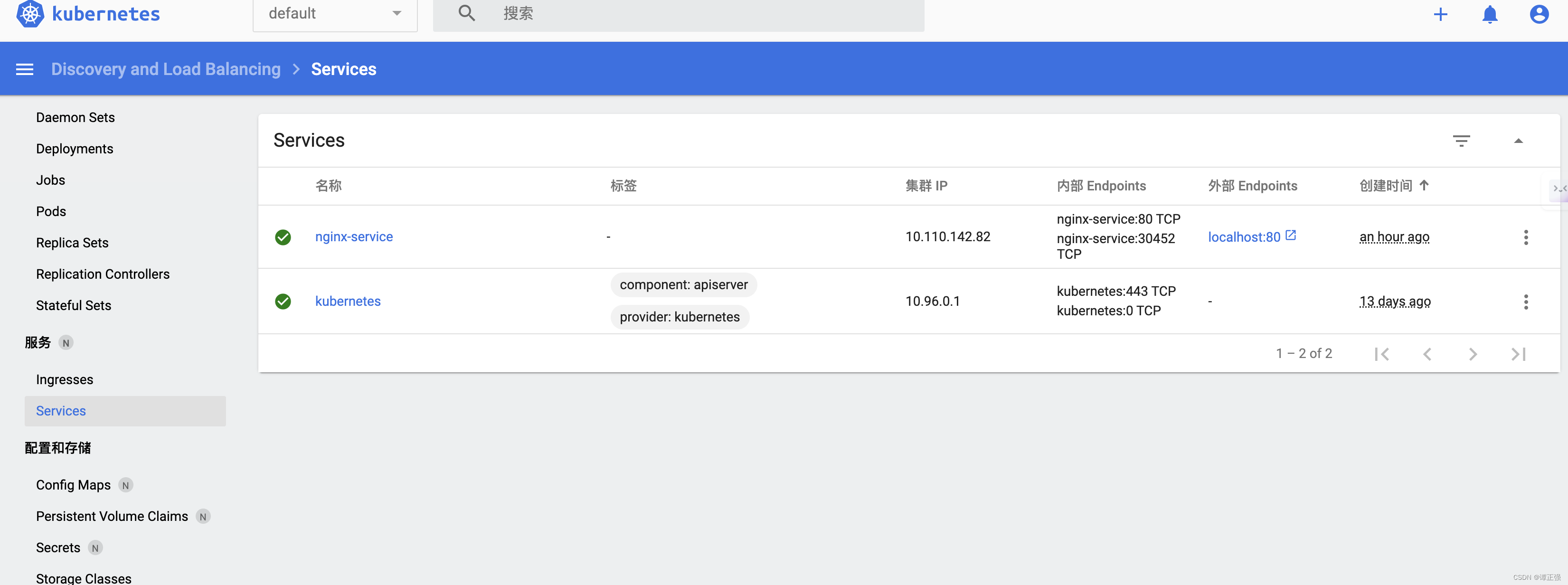Click the 标签 column header
Screen dimensions: 1568x585
[x=623, y=186]
